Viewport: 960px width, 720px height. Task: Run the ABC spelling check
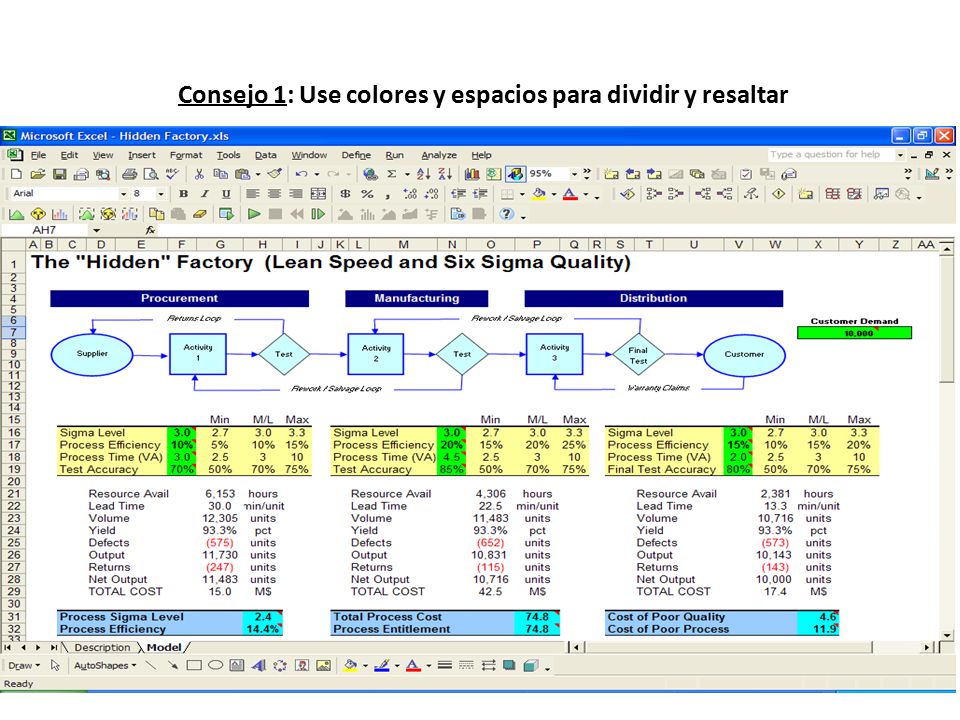pos(172,174)
